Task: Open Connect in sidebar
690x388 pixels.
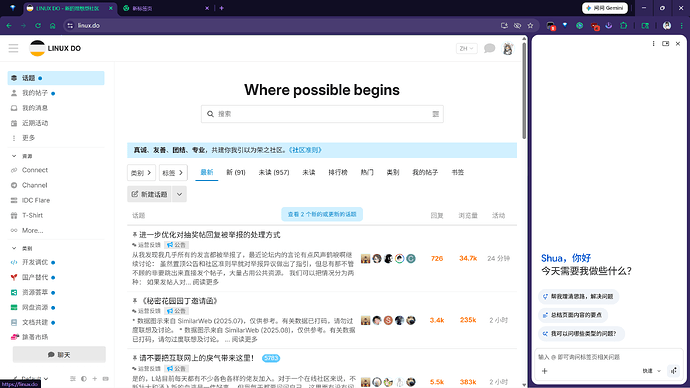Action: click(35, 170)
